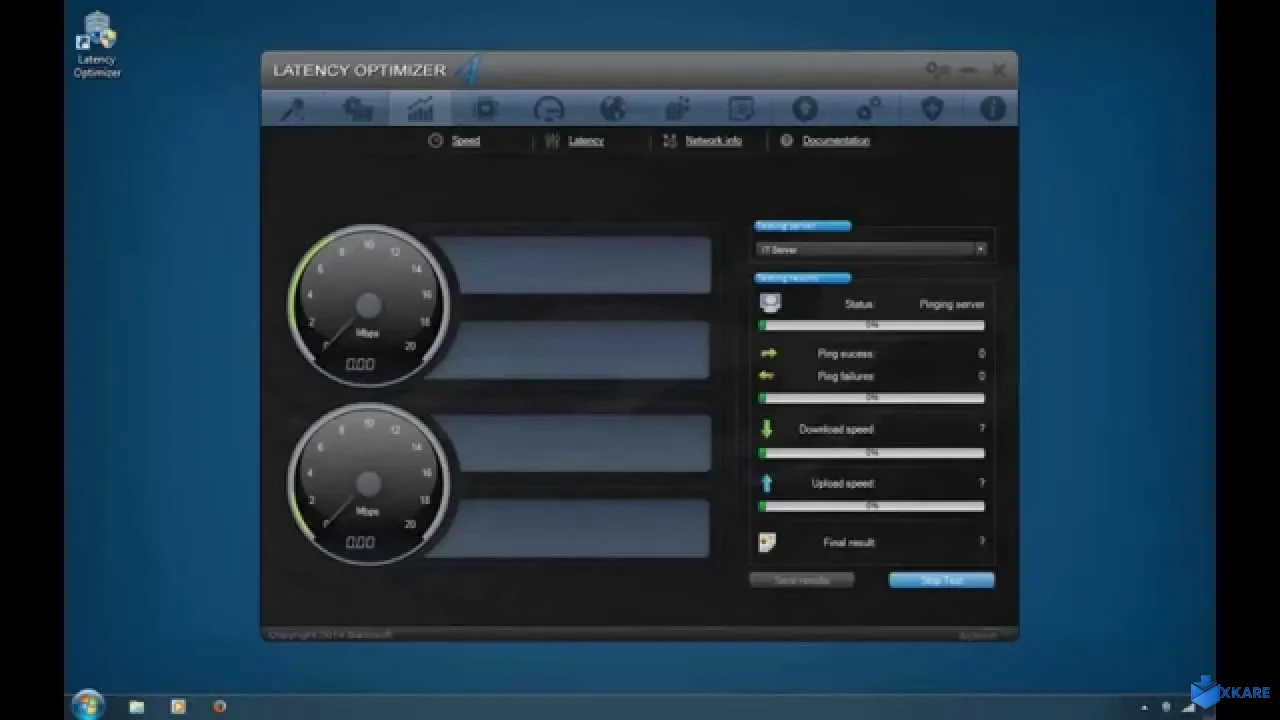The height and width of the screenshot is (720, 1280).
Task: Click the clock icon beside Speed
Action: coord(436,141)
